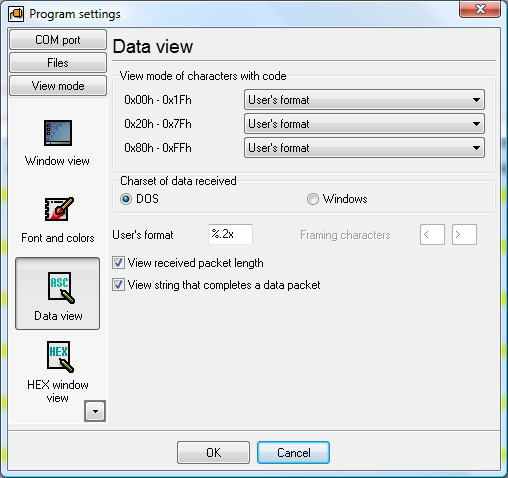Image resolution: width=508 pixels, height=478 pixels.
Task: Click the "Data view" heading text
Action: click(x=153, y=46)
